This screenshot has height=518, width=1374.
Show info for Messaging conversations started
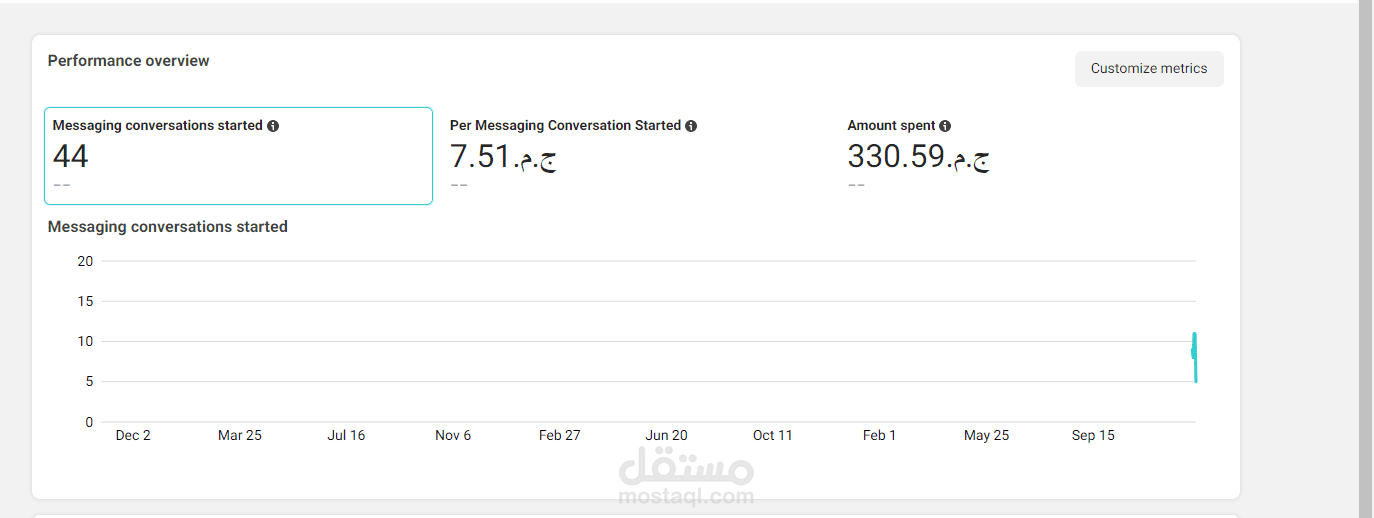pos(273,126)
